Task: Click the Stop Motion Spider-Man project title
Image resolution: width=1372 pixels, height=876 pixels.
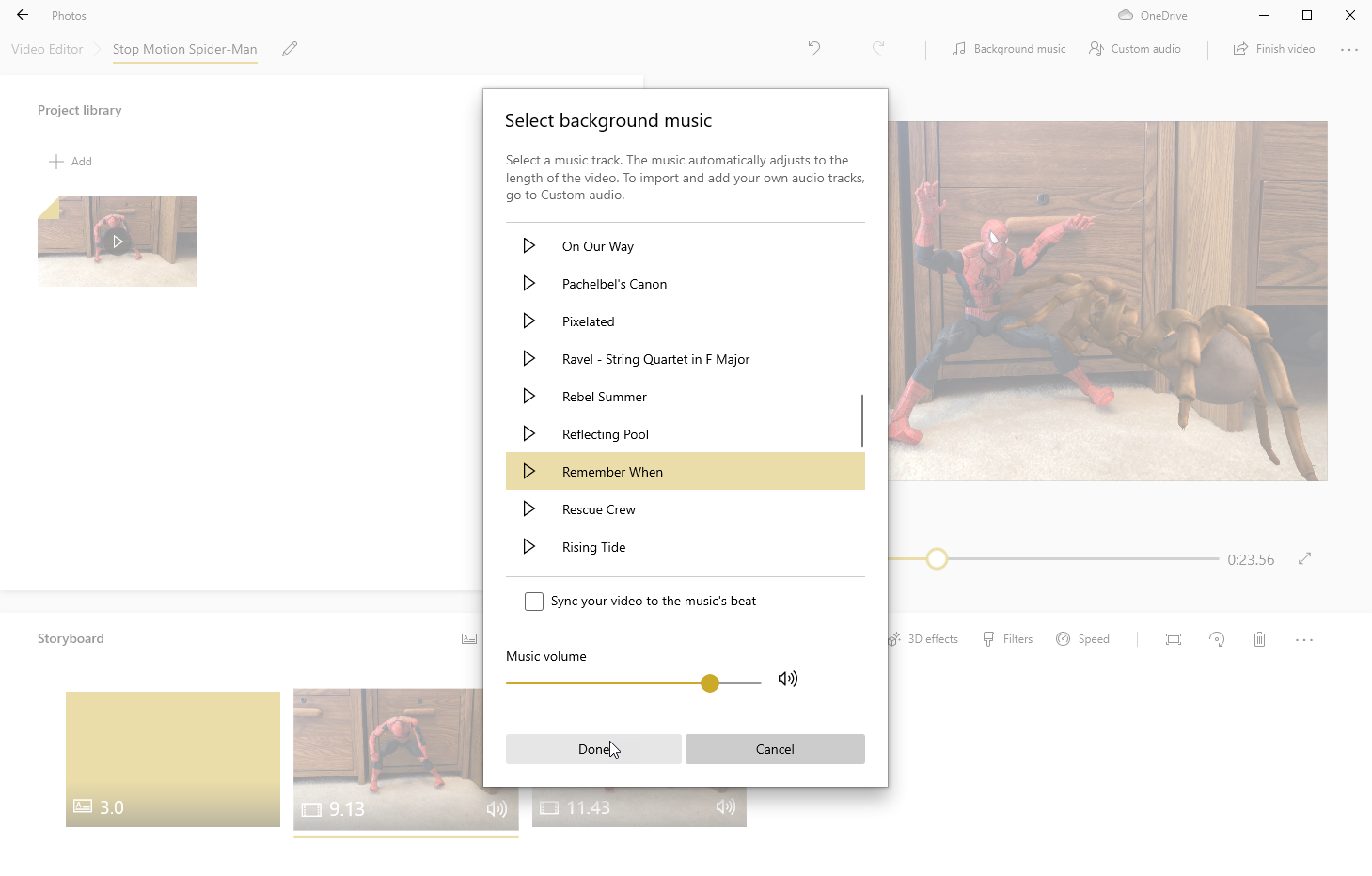Action: pos(184,49)
